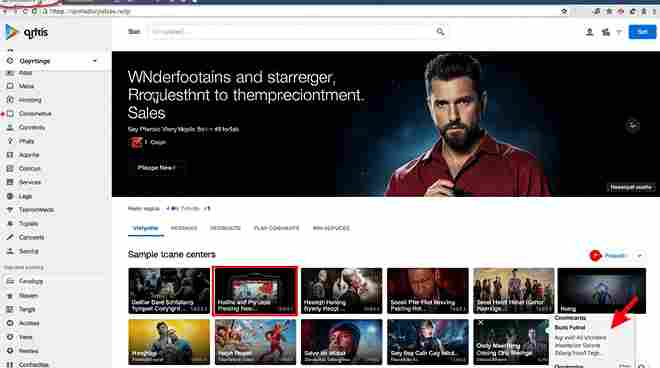Click the browser reload button
Viewport: 660px width, 368px height.
pos(25,11)
